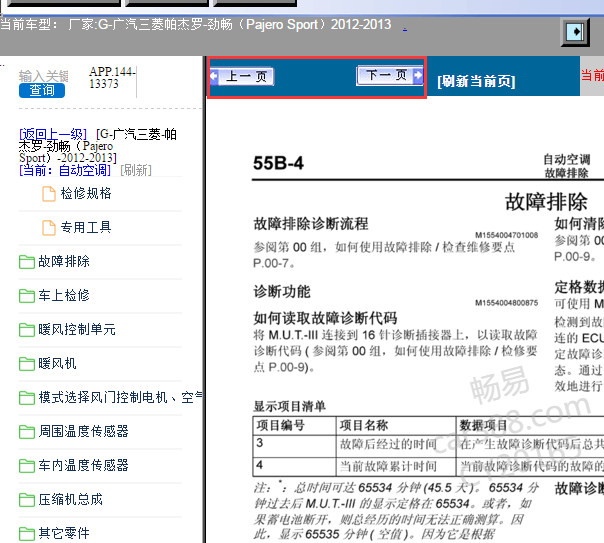Screen dimensions: 604x543
Task: Expand the 车内温度传感器 folder
Action: coord(83,465)
